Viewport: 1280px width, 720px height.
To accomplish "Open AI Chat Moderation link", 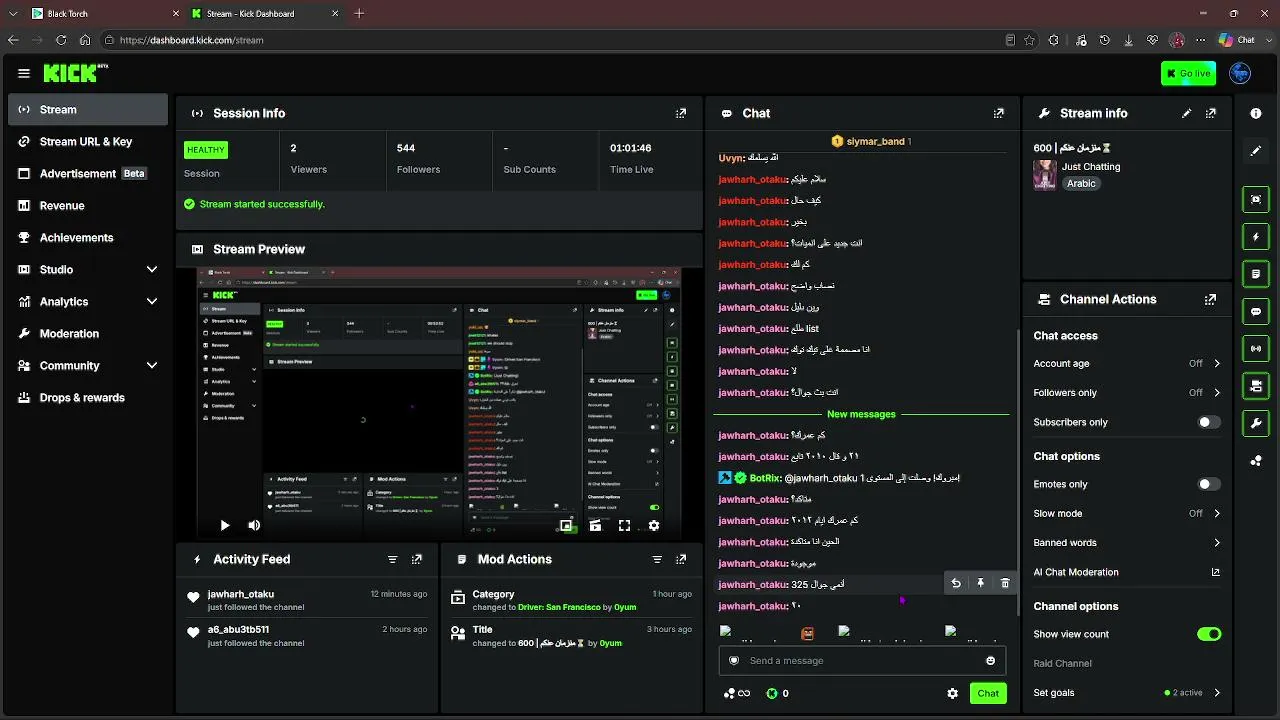I will pyautogui.click(x=1127, y=573).
